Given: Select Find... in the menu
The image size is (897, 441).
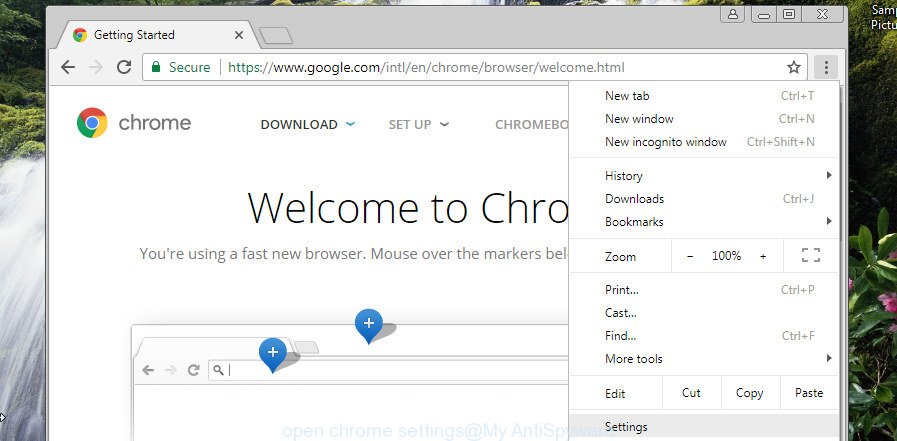Looking at the screenshot, I should (704, 336).
